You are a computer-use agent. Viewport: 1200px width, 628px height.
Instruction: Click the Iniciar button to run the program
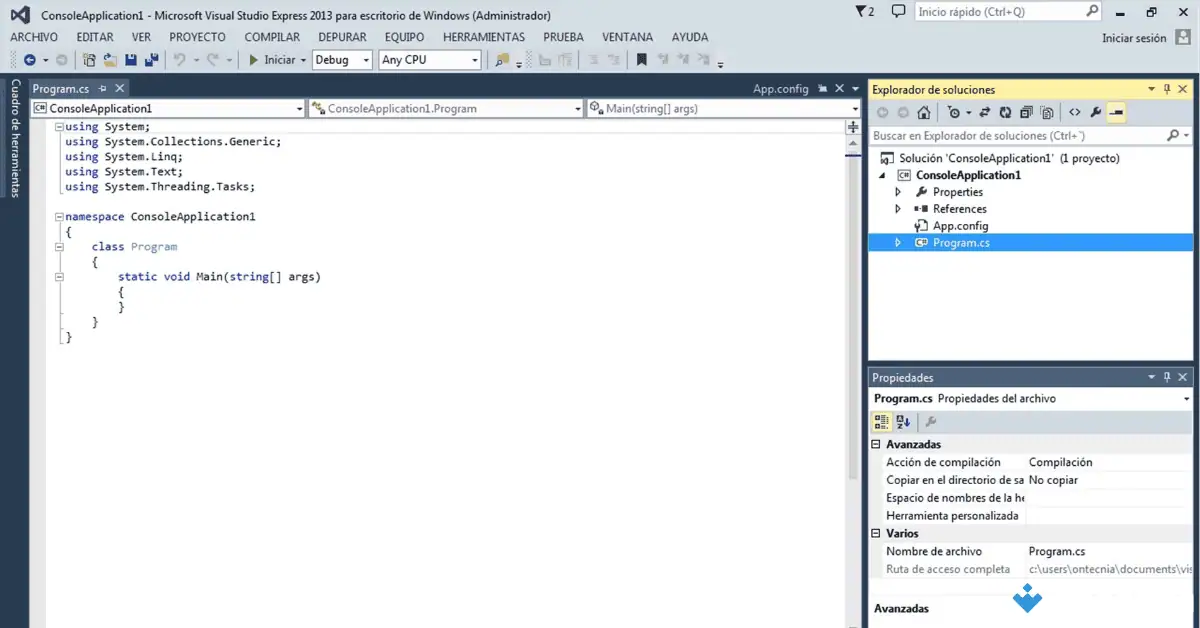click(271, 59)
